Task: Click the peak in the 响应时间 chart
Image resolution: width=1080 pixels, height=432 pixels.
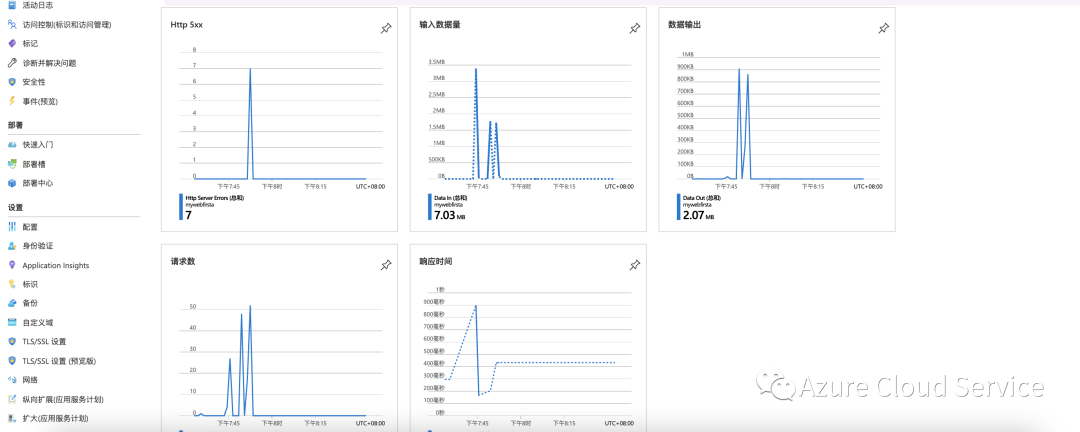Action: [x=475, y=306]
